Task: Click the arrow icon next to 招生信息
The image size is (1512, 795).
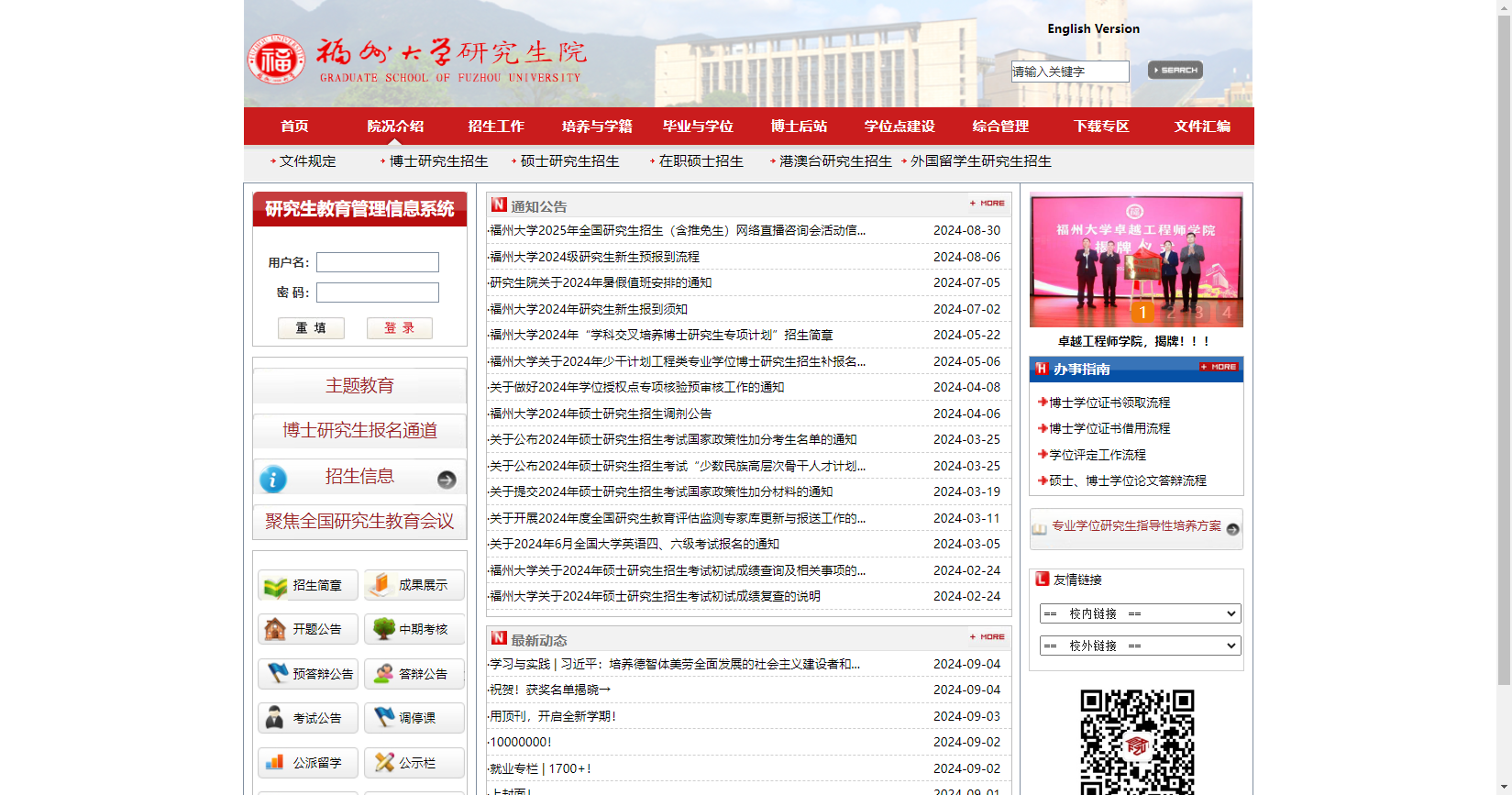Action: (447, 480)
